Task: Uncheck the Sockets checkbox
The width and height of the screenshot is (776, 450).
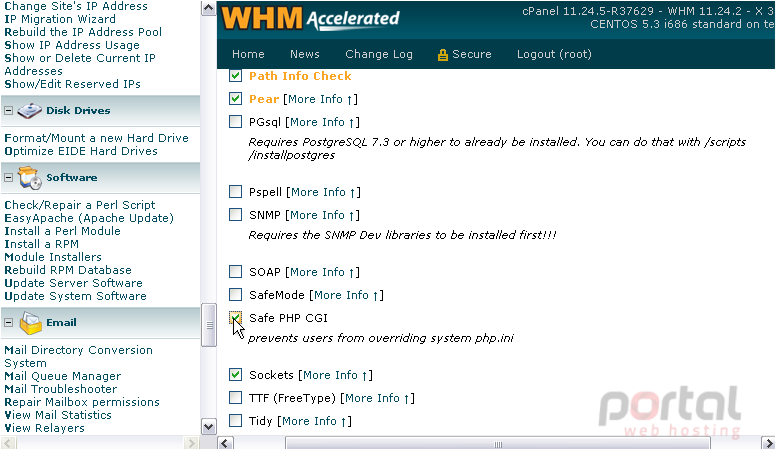Action: (x=236, y=374)
